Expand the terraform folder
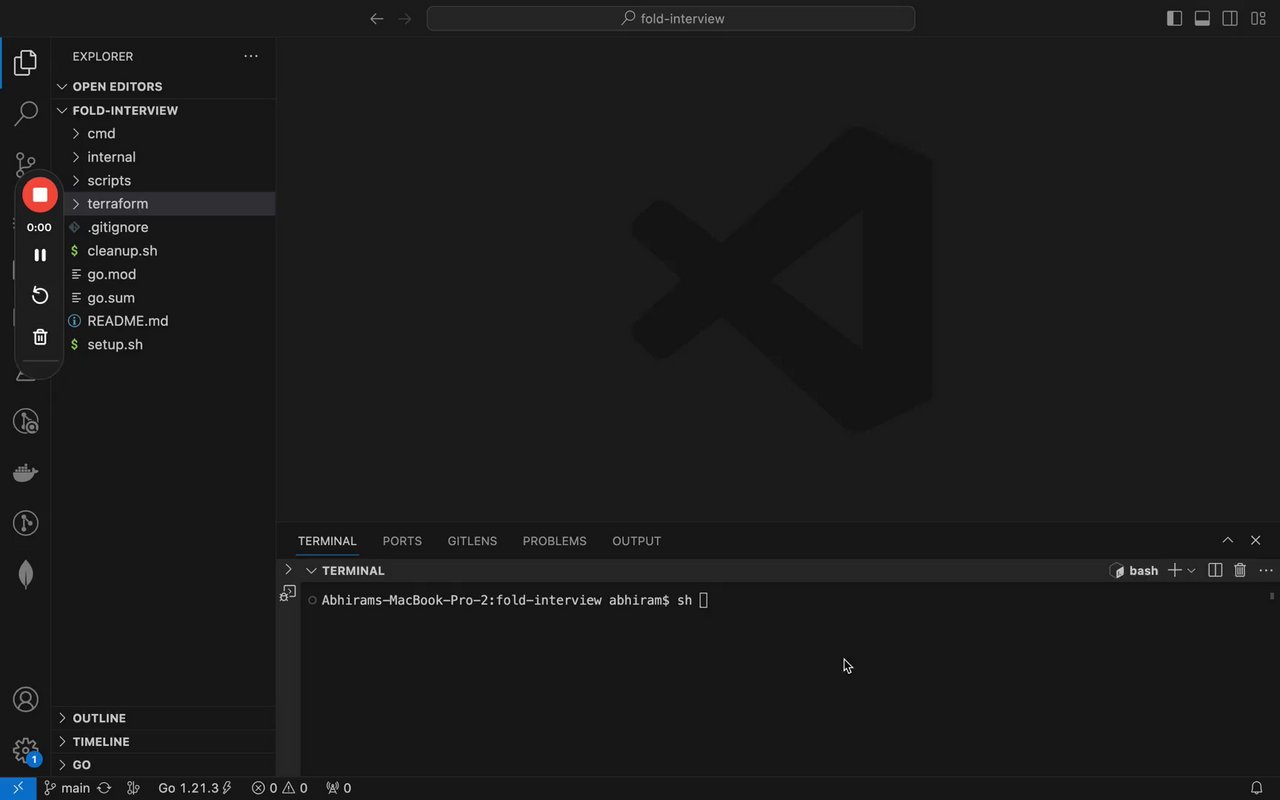 pos(164,204)
